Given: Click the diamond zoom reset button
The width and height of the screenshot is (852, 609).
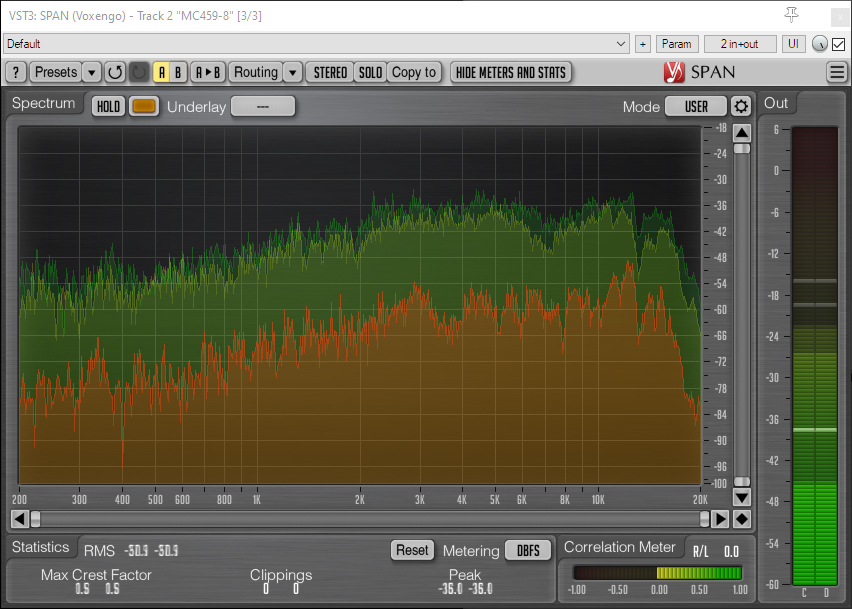Looking at the screenshot, I should (742, 519).
